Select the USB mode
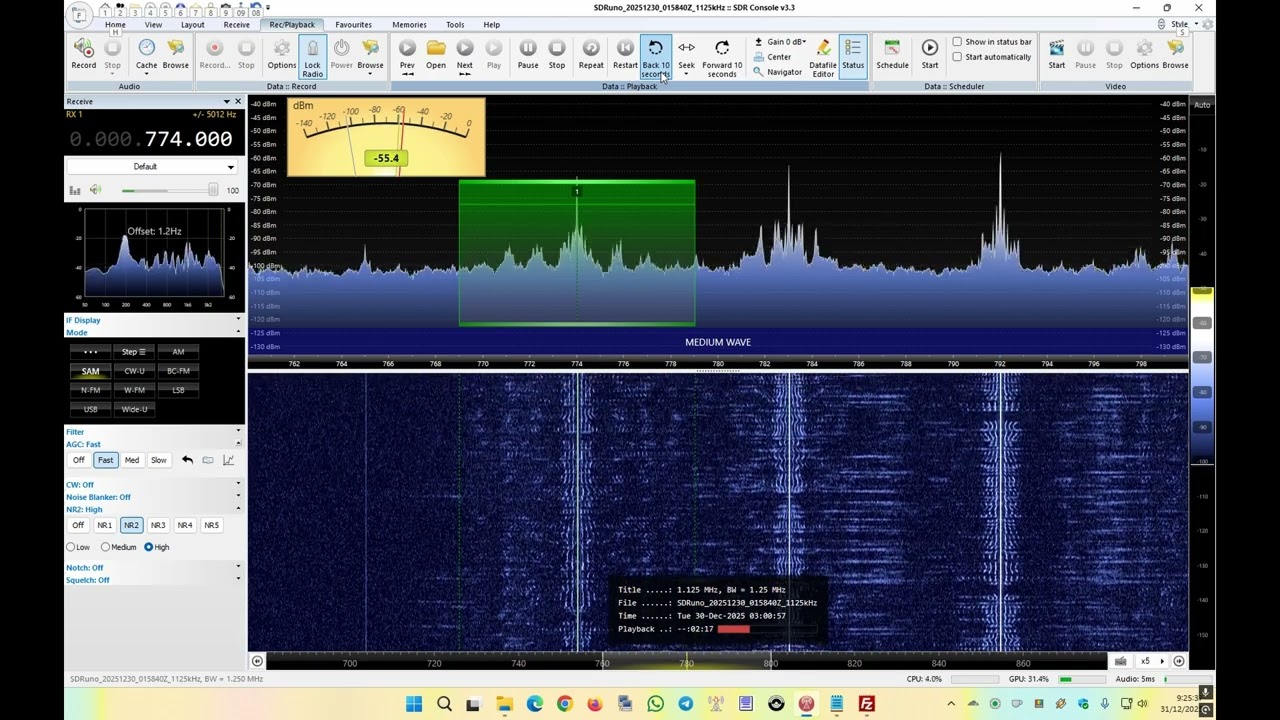The image size is (1280, 720). [90, 409]
